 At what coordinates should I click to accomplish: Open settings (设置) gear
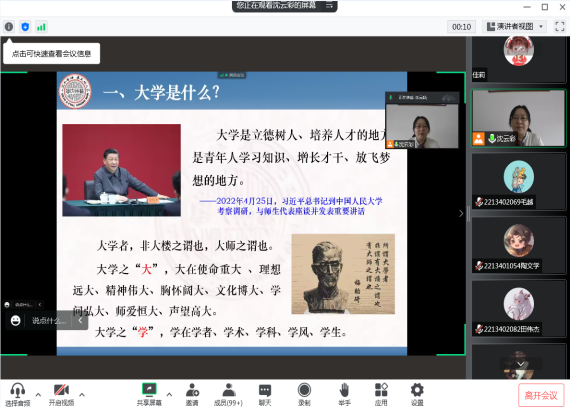point(417,394)
